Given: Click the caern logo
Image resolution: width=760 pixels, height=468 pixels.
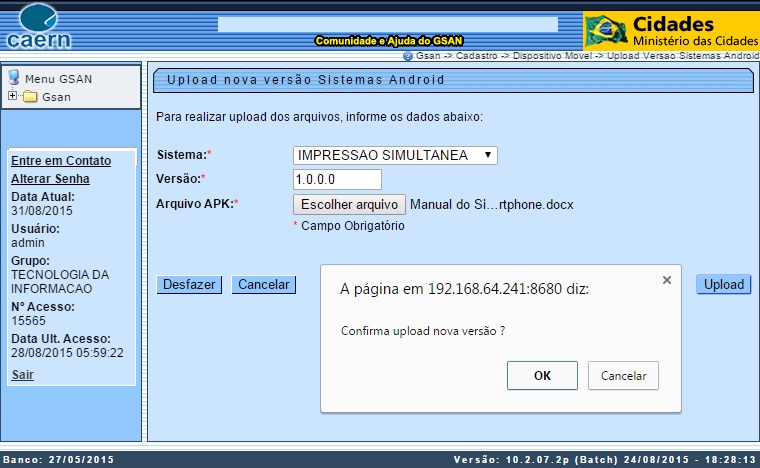Looking at the screenshot, I should [39, 26].
